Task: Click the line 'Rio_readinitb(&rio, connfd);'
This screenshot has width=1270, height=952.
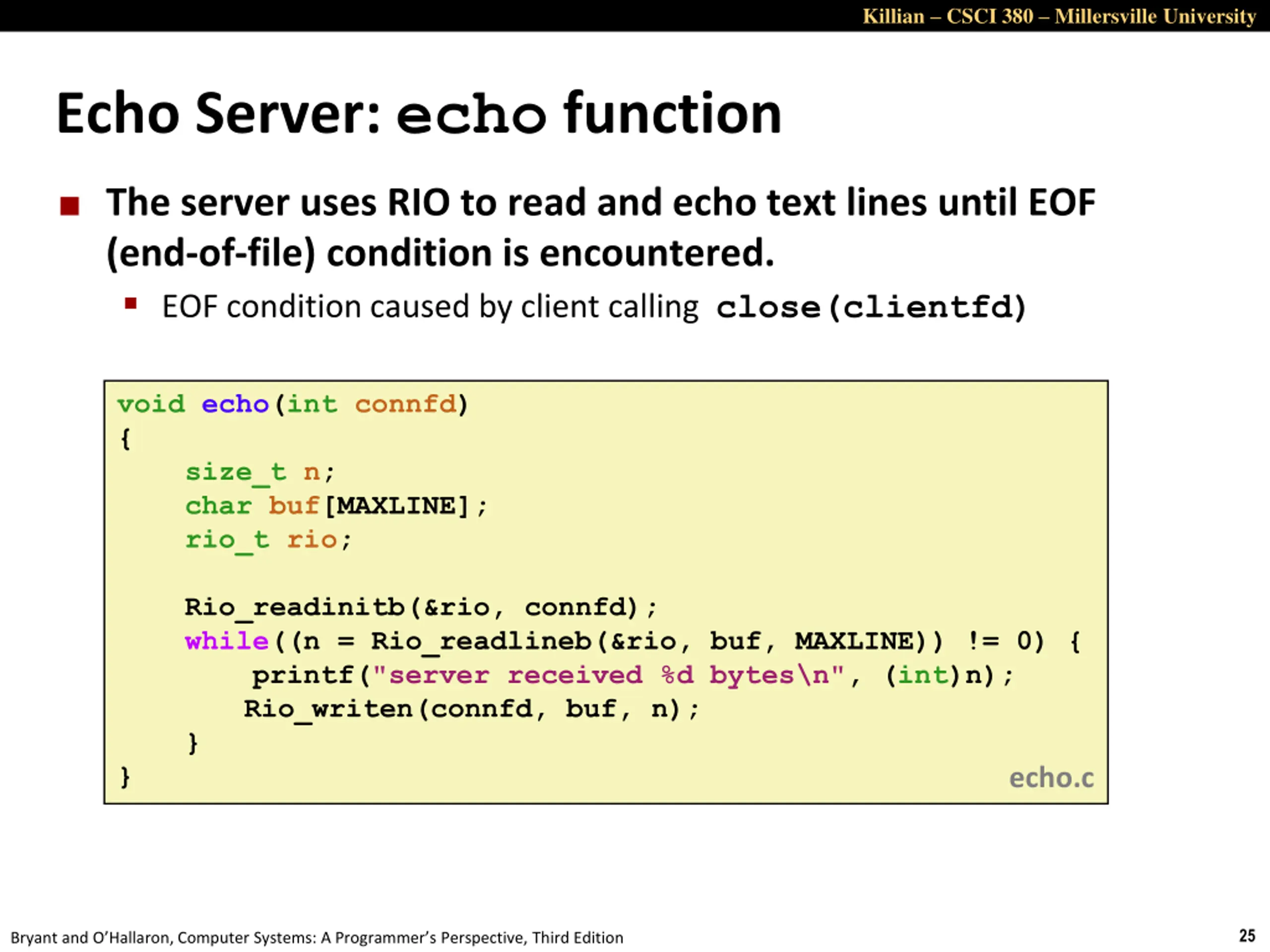Action: click(420, 608)
